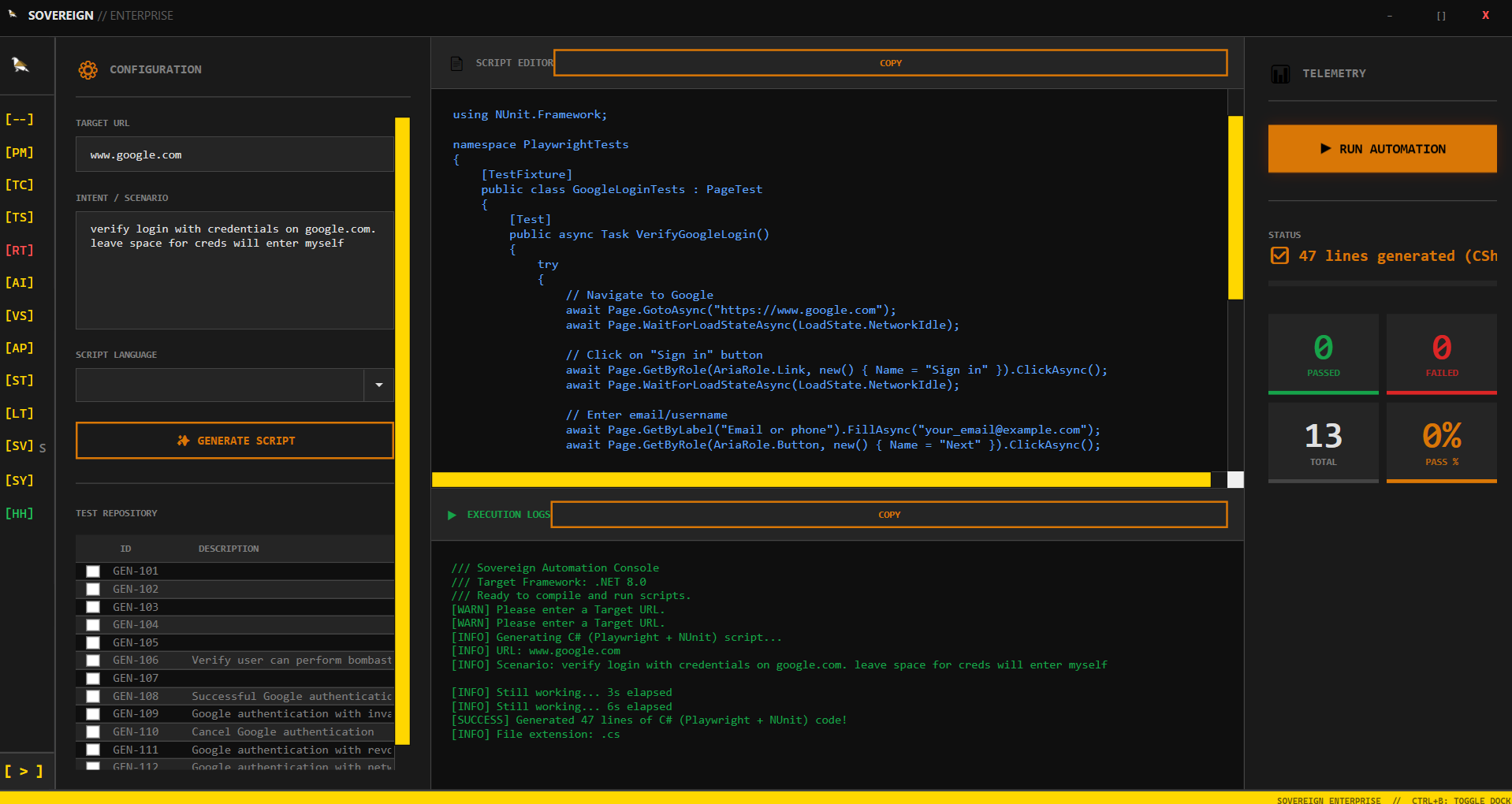Open the [TS] sidebar module

tap(20, 217)
